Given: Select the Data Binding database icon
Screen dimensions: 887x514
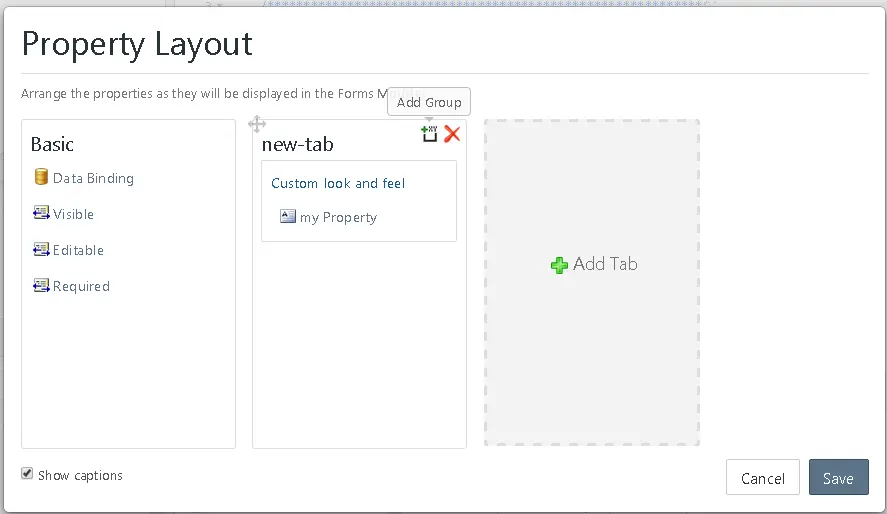Looking at the screenshot, I should coord(41,177).
